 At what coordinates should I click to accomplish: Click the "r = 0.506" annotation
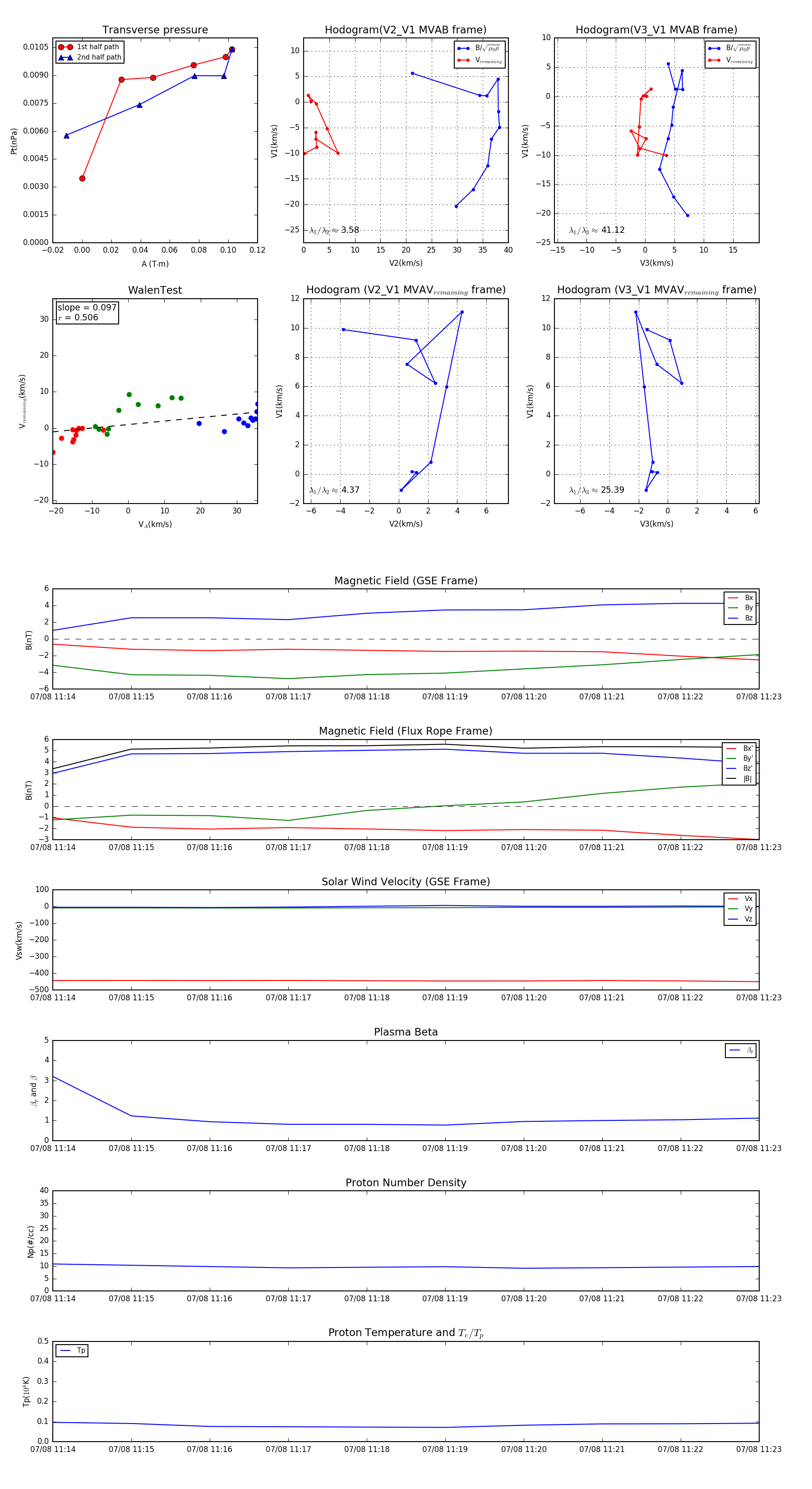click(x=78, y=317)
